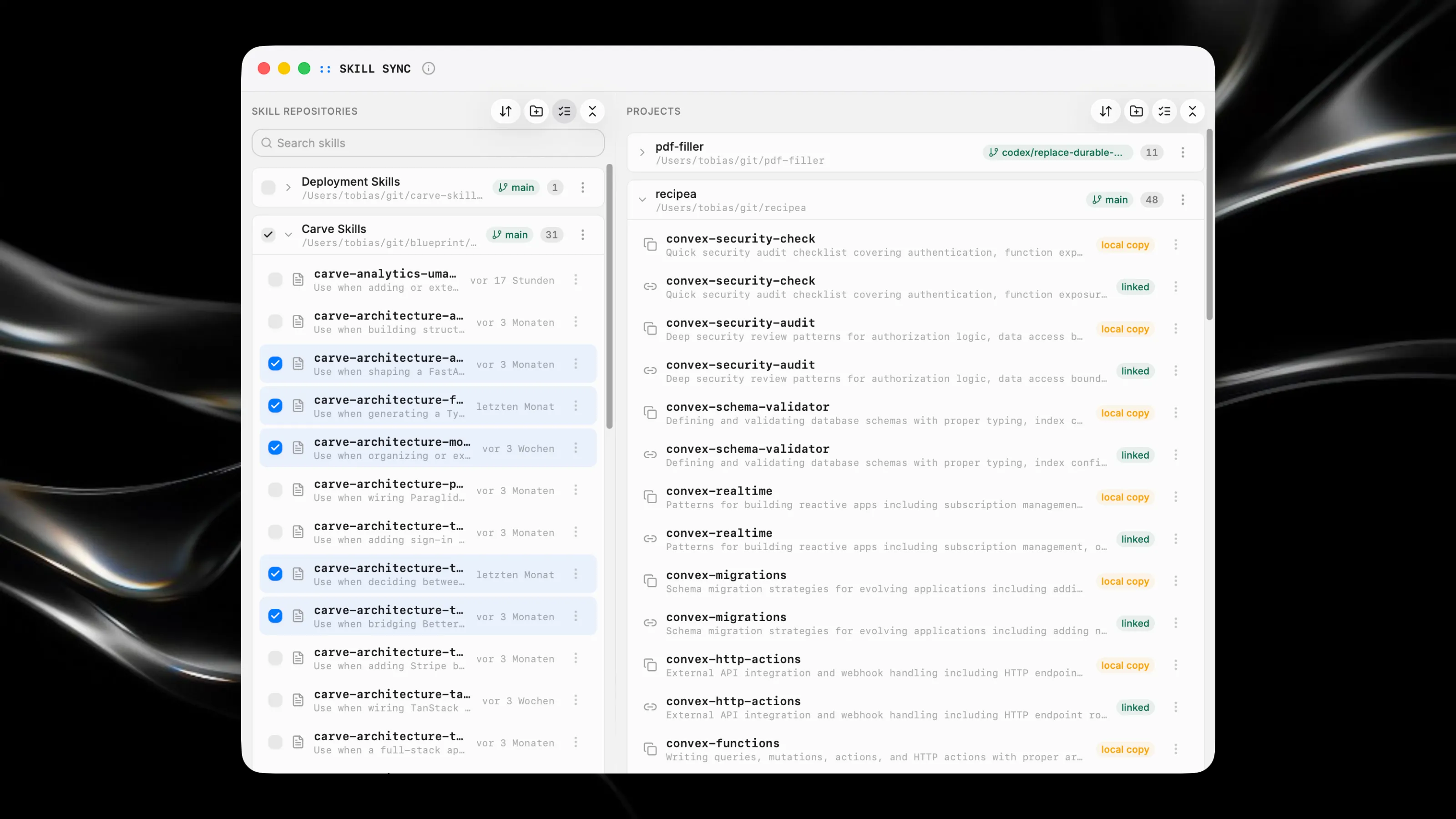
Task: Open menu for linked convex-security-audit
Action: point(1176,370)
